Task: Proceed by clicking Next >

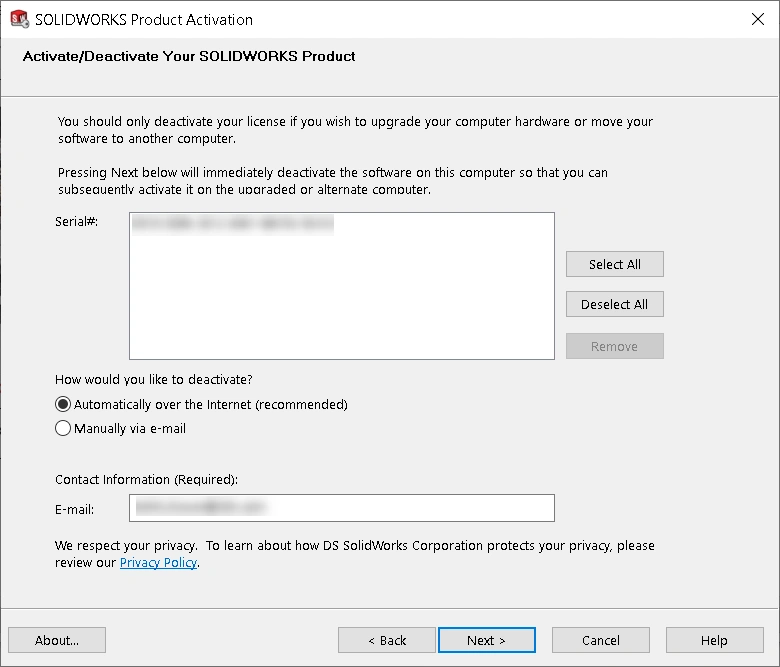Action: 486,640
